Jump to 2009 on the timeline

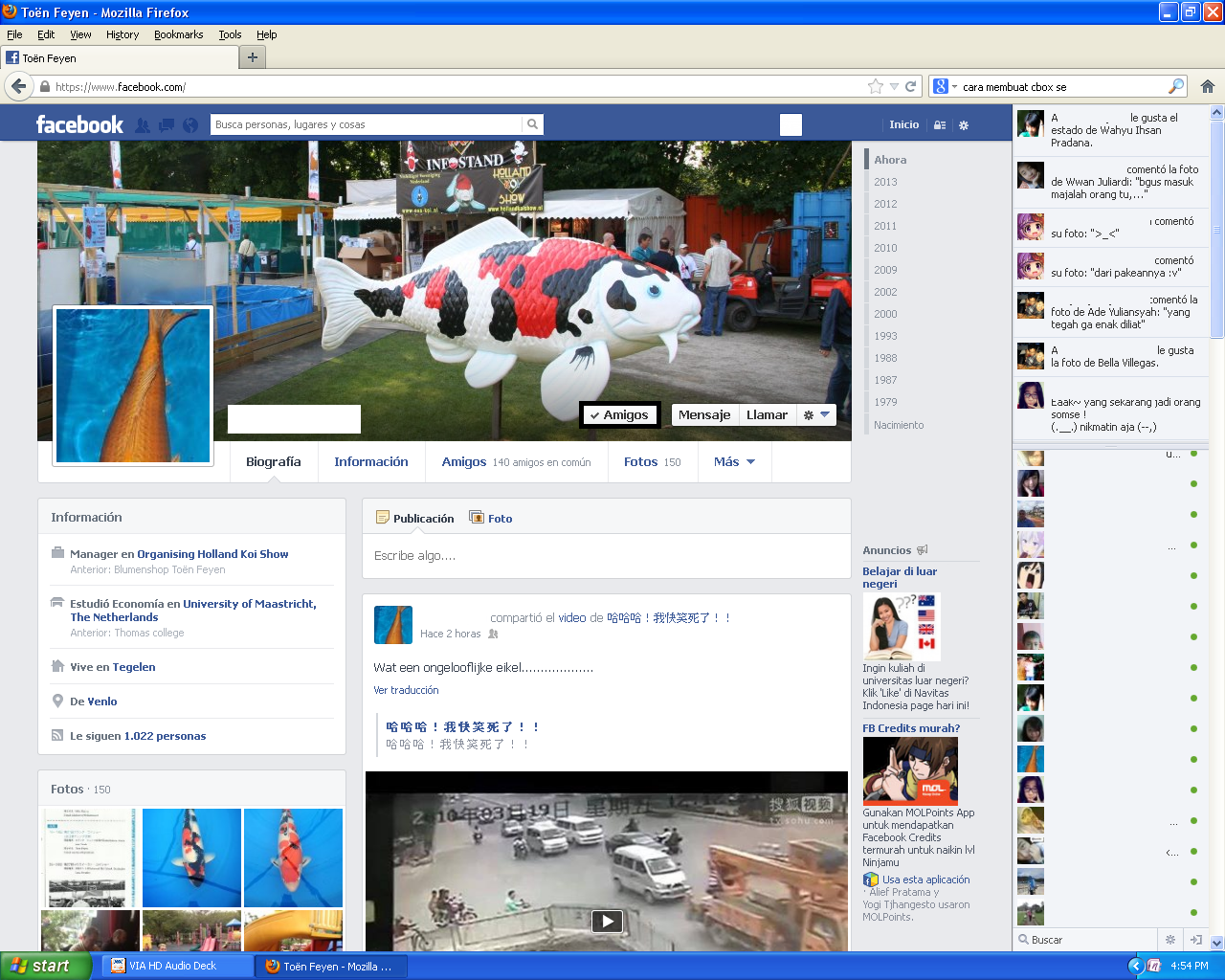[x=885, y=270]
